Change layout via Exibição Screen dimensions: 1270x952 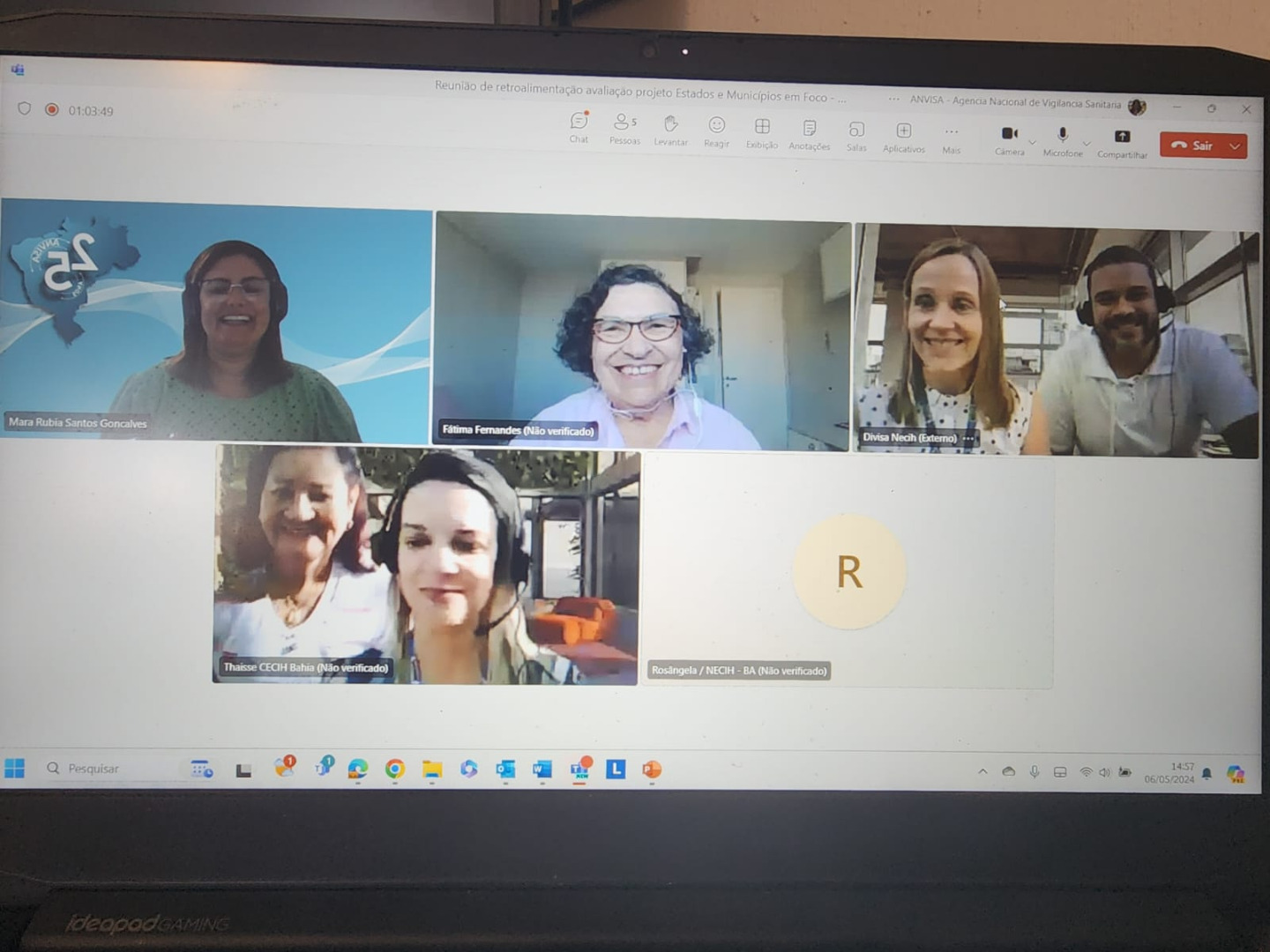pos(762,133)
